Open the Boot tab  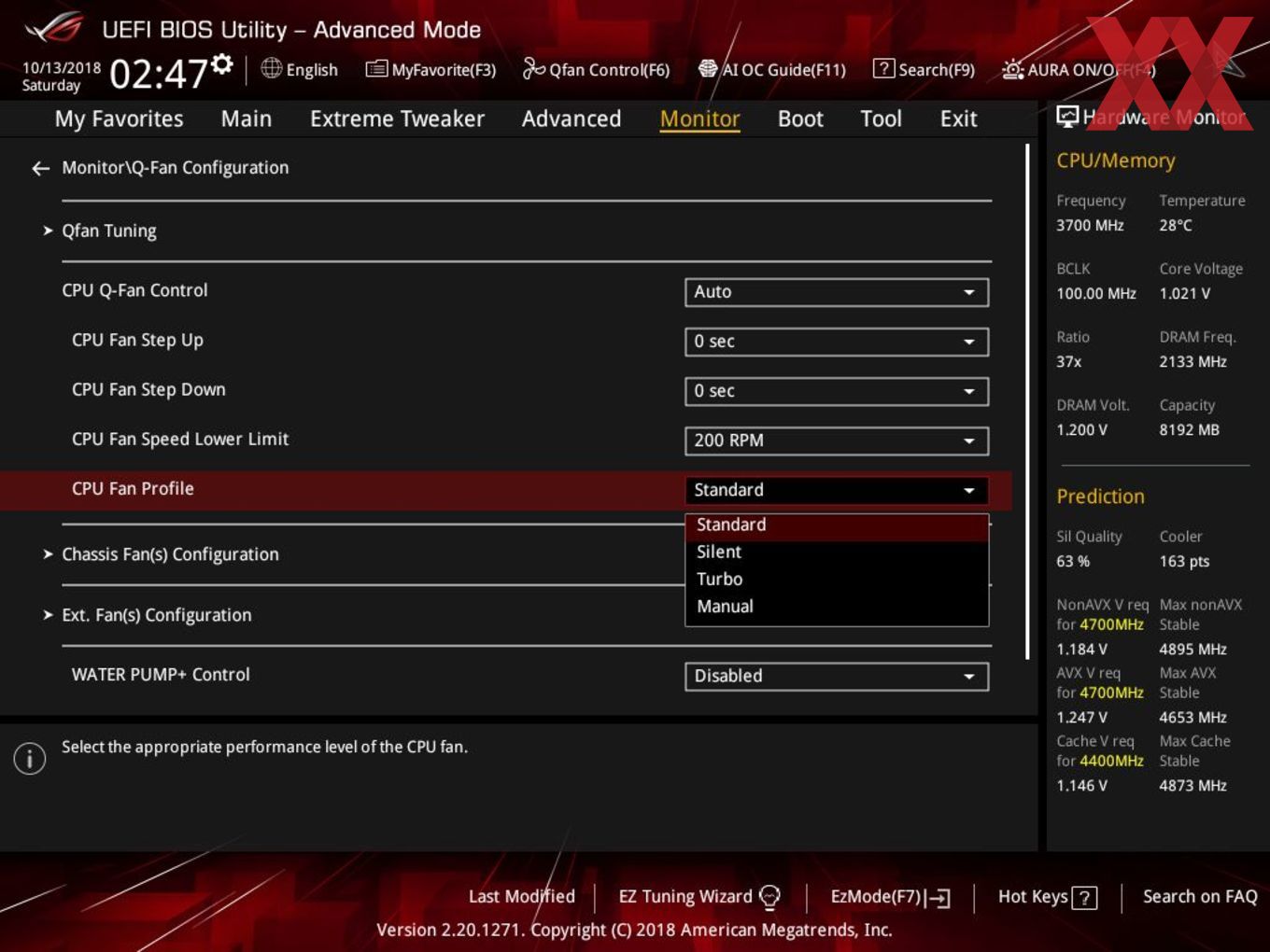point(800,119)
